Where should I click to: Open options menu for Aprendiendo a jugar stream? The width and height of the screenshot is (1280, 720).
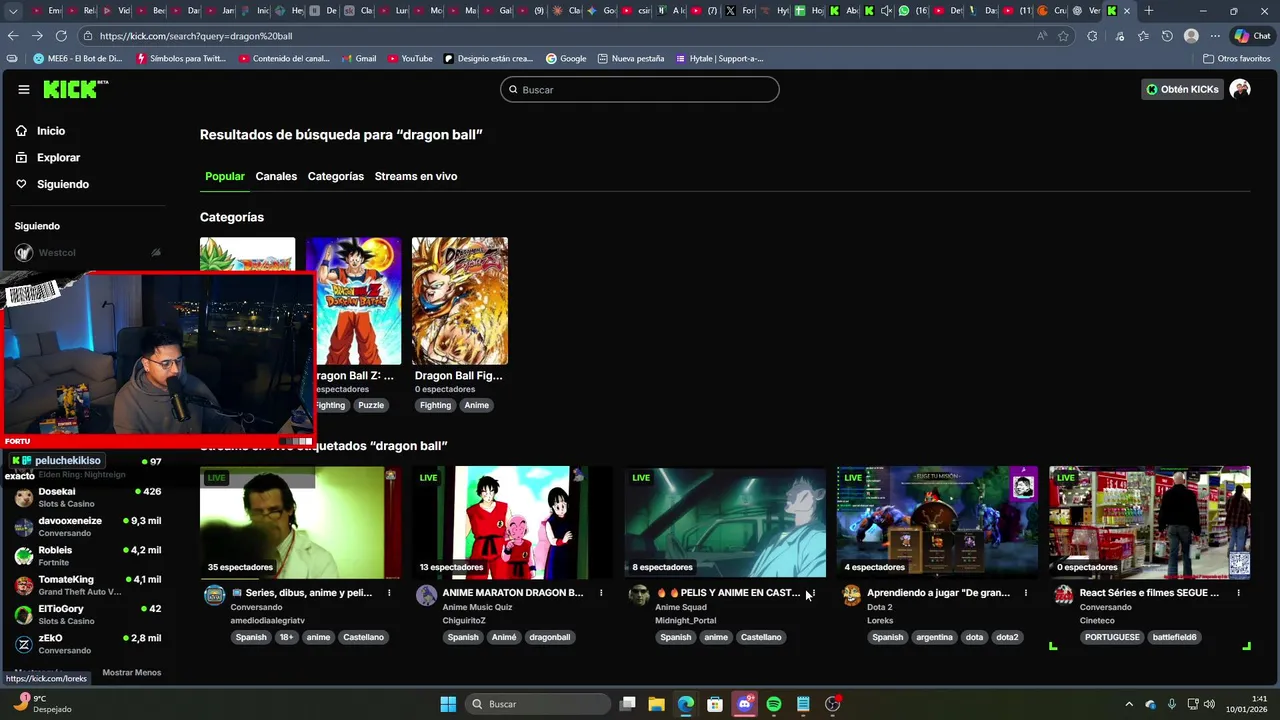[x=1026, y=593]
